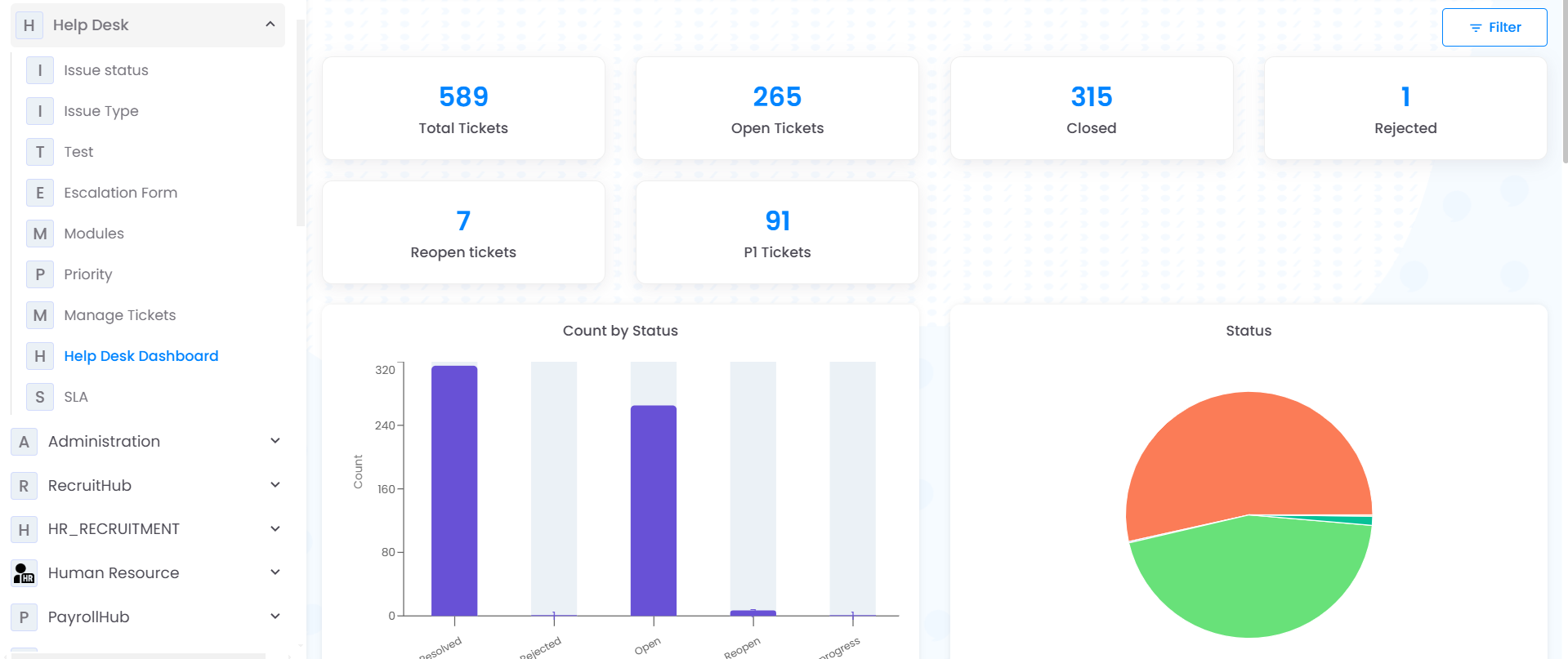Click the Priority P icon

pos(39,274)
